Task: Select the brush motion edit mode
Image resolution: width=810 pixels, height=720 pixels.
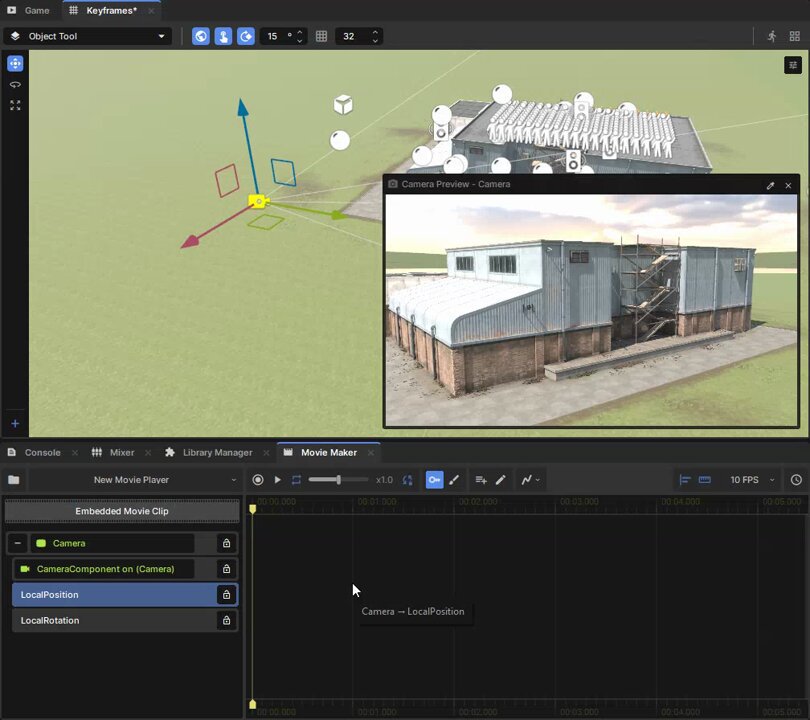Action: [x=454, y=480]
